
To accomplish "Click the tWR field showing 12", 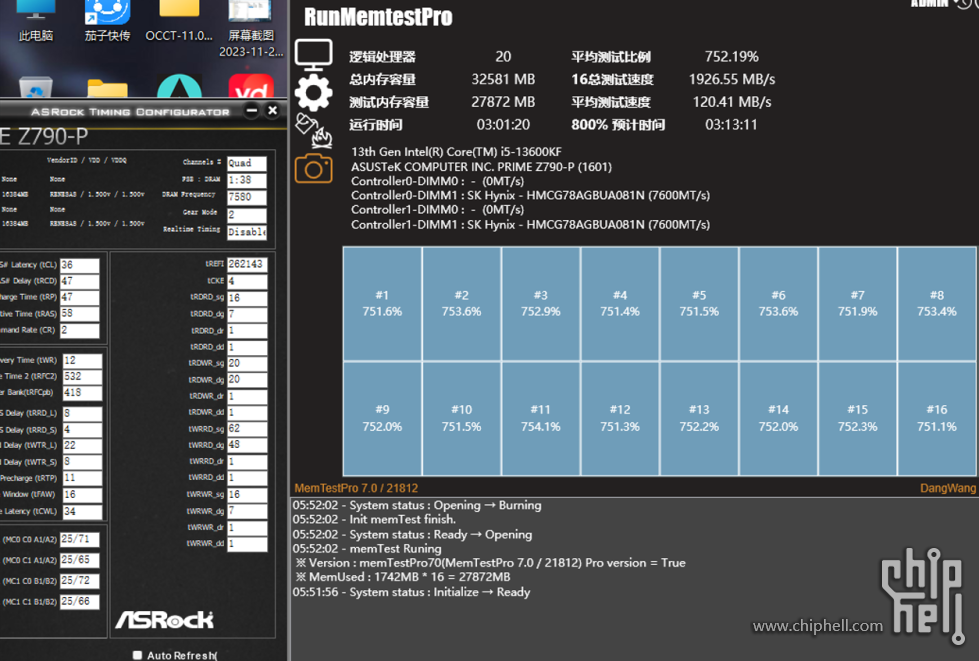I will [82, 360].
